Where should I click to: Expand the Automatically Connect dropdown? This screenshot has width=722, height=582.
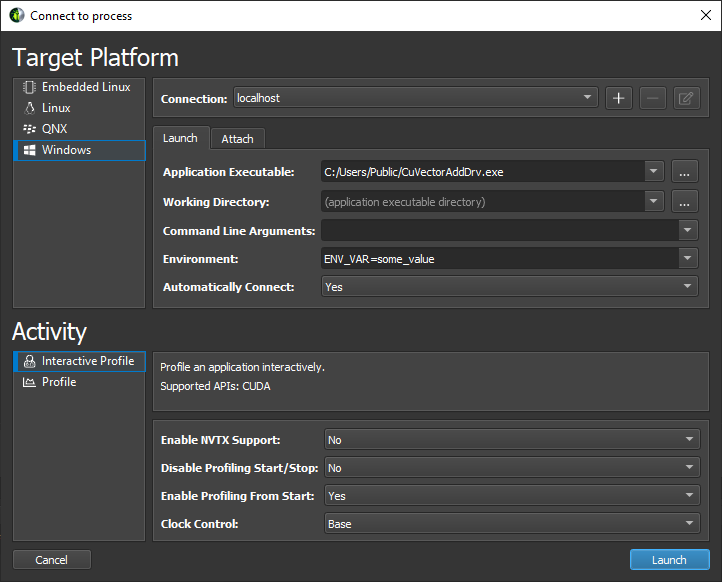click(x=509, y=287)
